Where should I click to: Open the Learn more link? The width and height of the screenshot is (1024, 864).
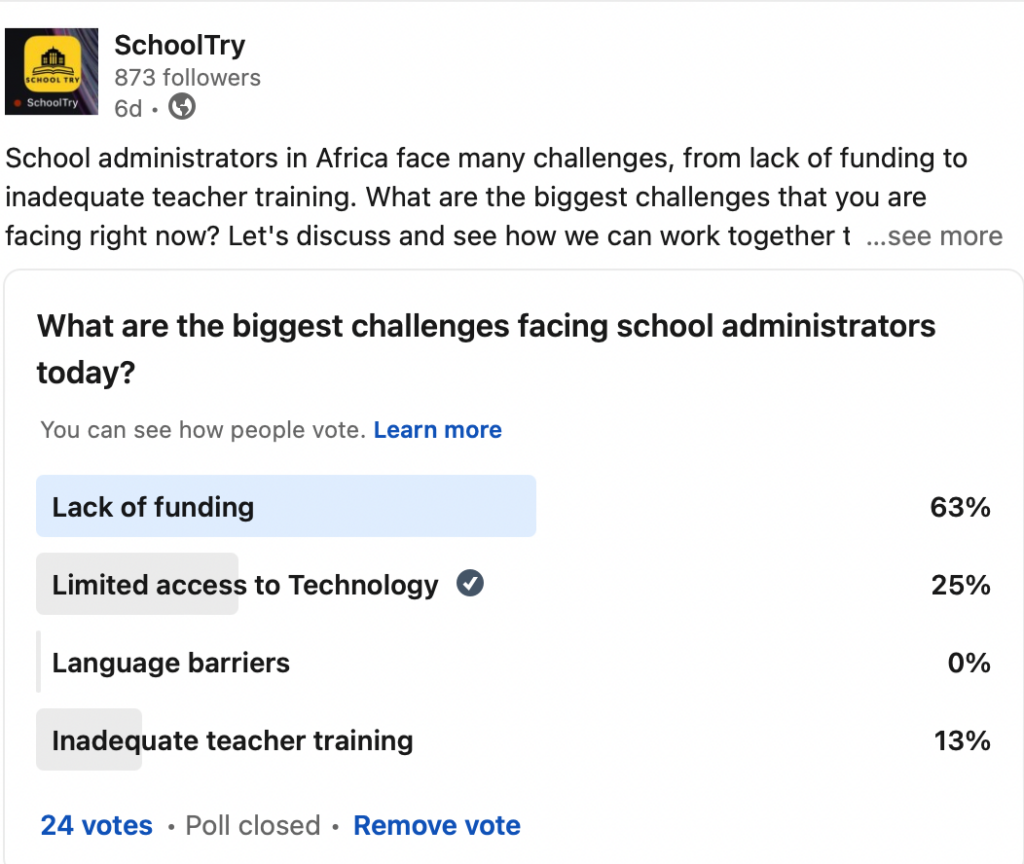[438, 430]
